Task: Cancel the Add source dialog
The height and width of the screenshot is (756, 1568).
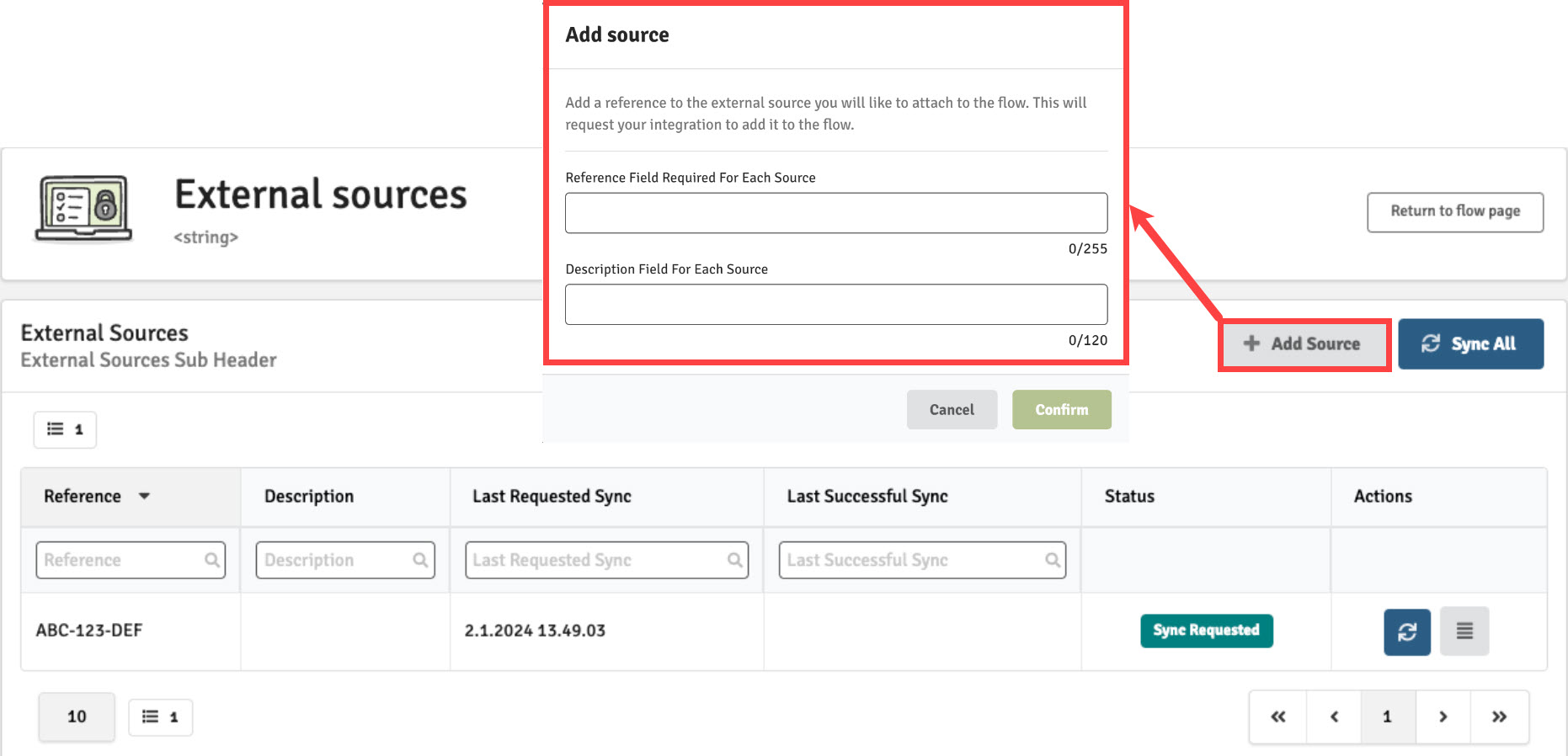Action: (x=952, y=410)
